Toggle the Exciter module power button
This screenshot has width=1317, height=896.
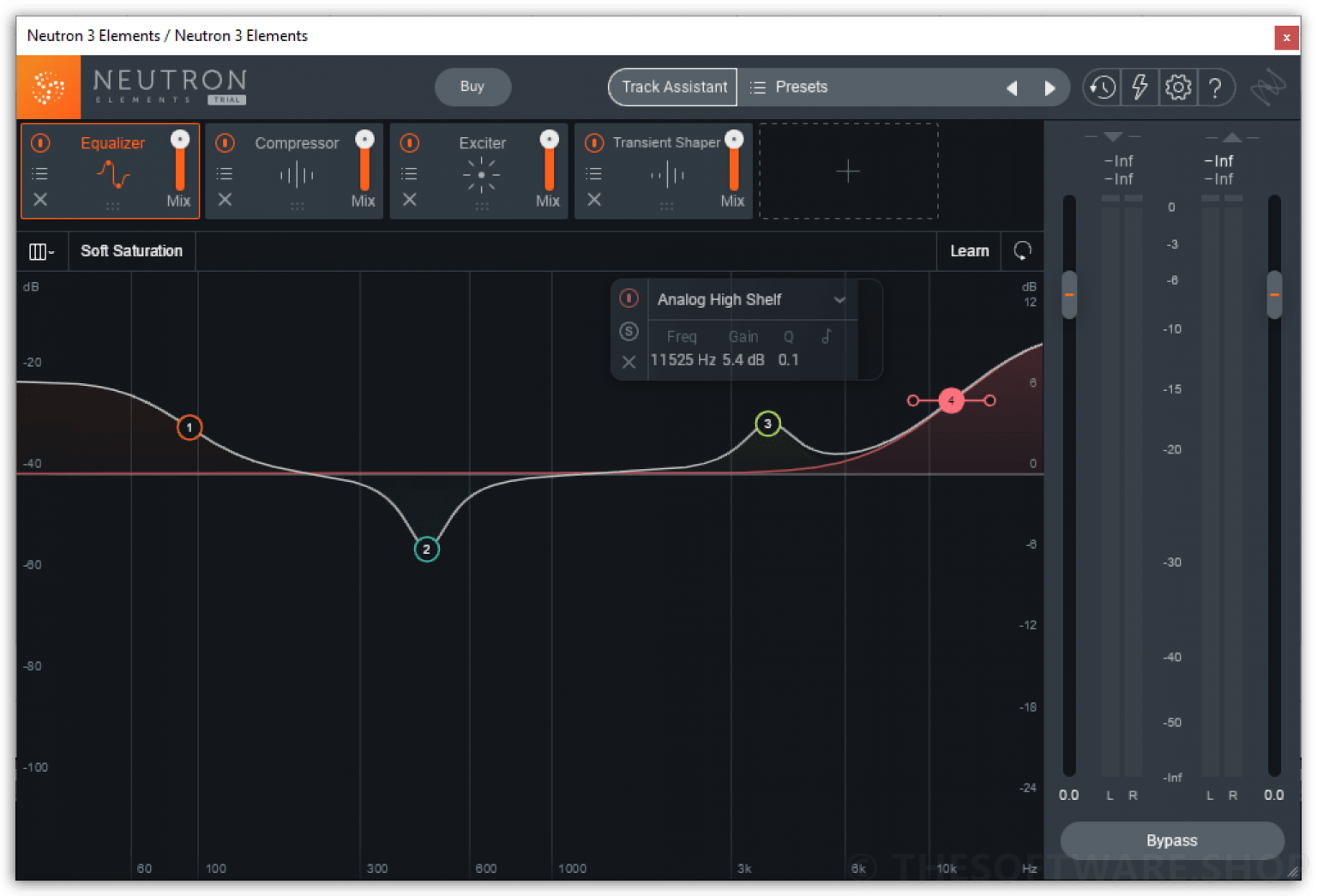click(410, 142)
